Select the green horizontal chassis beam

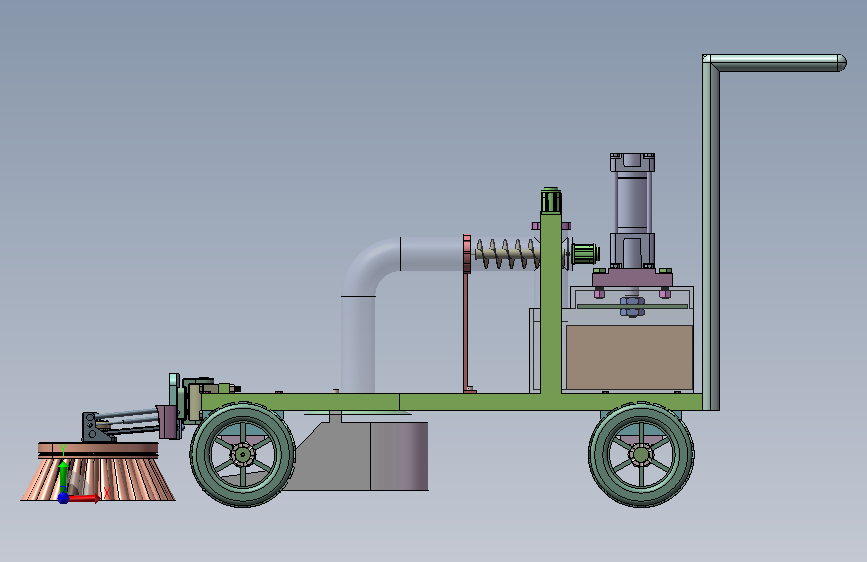pyautogui.click(x=451, y=402)
